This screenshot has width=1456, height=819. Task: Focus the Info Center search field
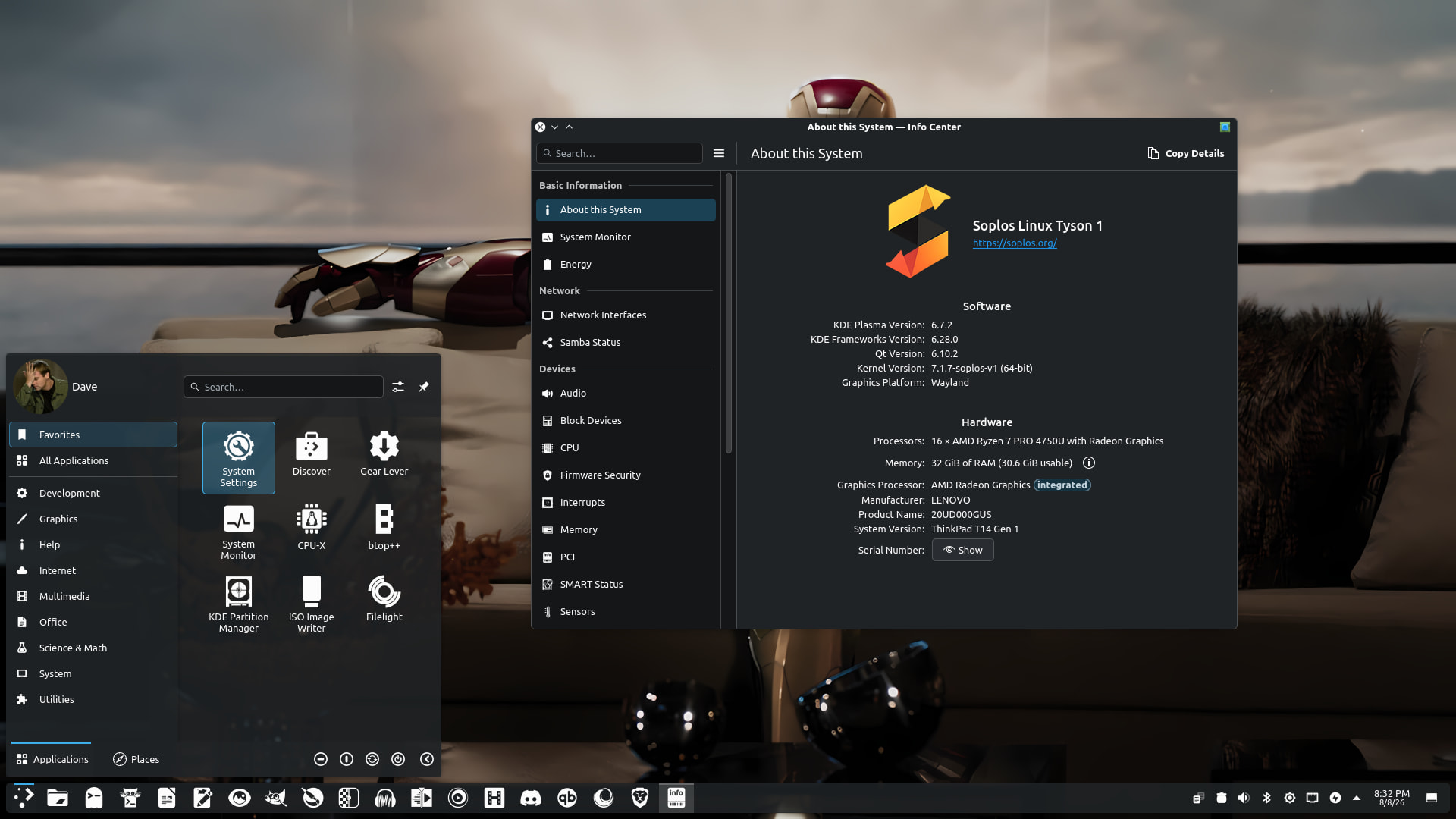[x=620, y=153]
